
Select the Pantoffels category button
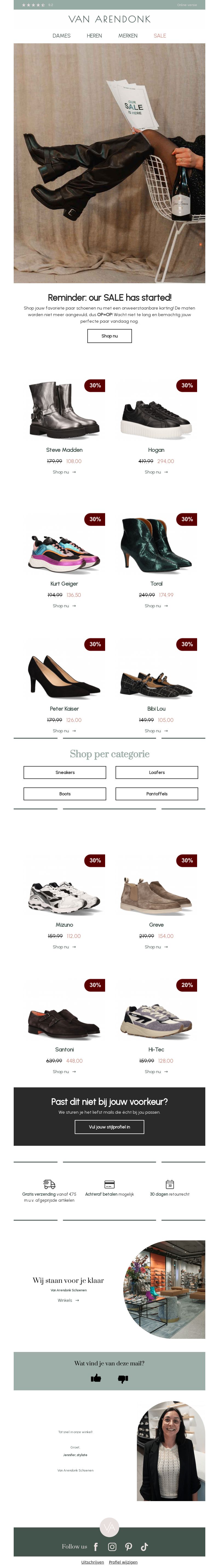click(x=157, y=794)
